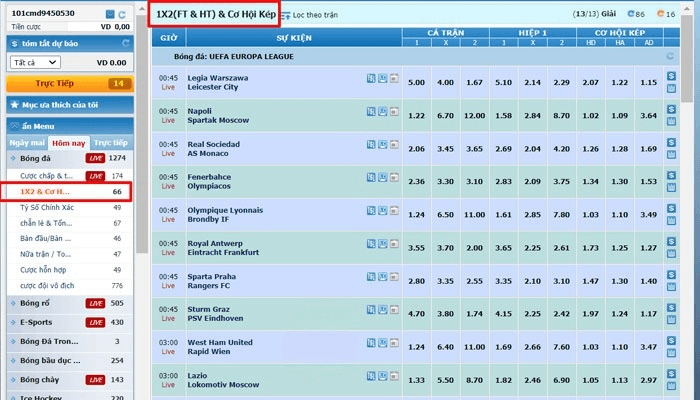Screen dimensions: 700x400
Task: Refresh the 'tóm tắt dự báo' panel
Action: (125, 43)
